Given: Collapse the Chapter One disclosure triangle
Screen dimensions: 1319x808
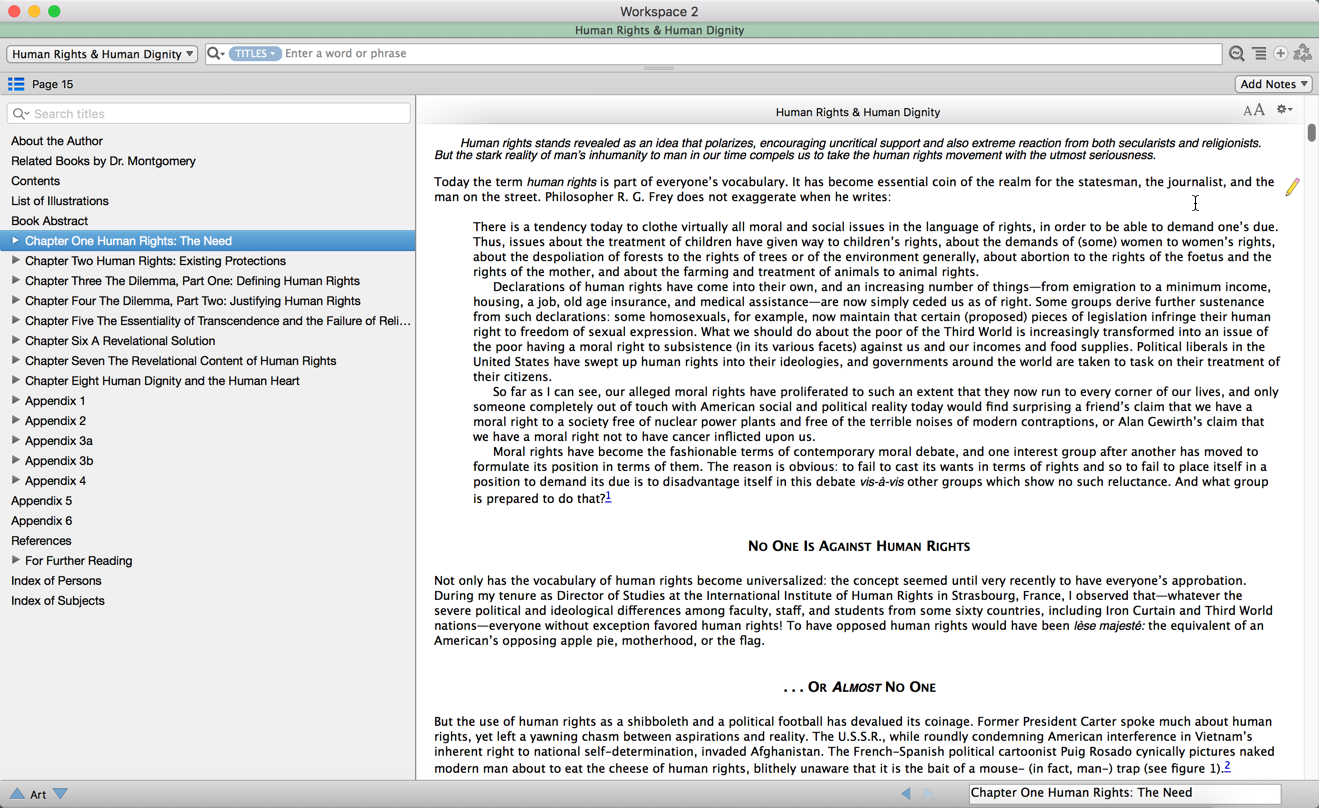Looking at the screenshot, I should pos(15,241).
